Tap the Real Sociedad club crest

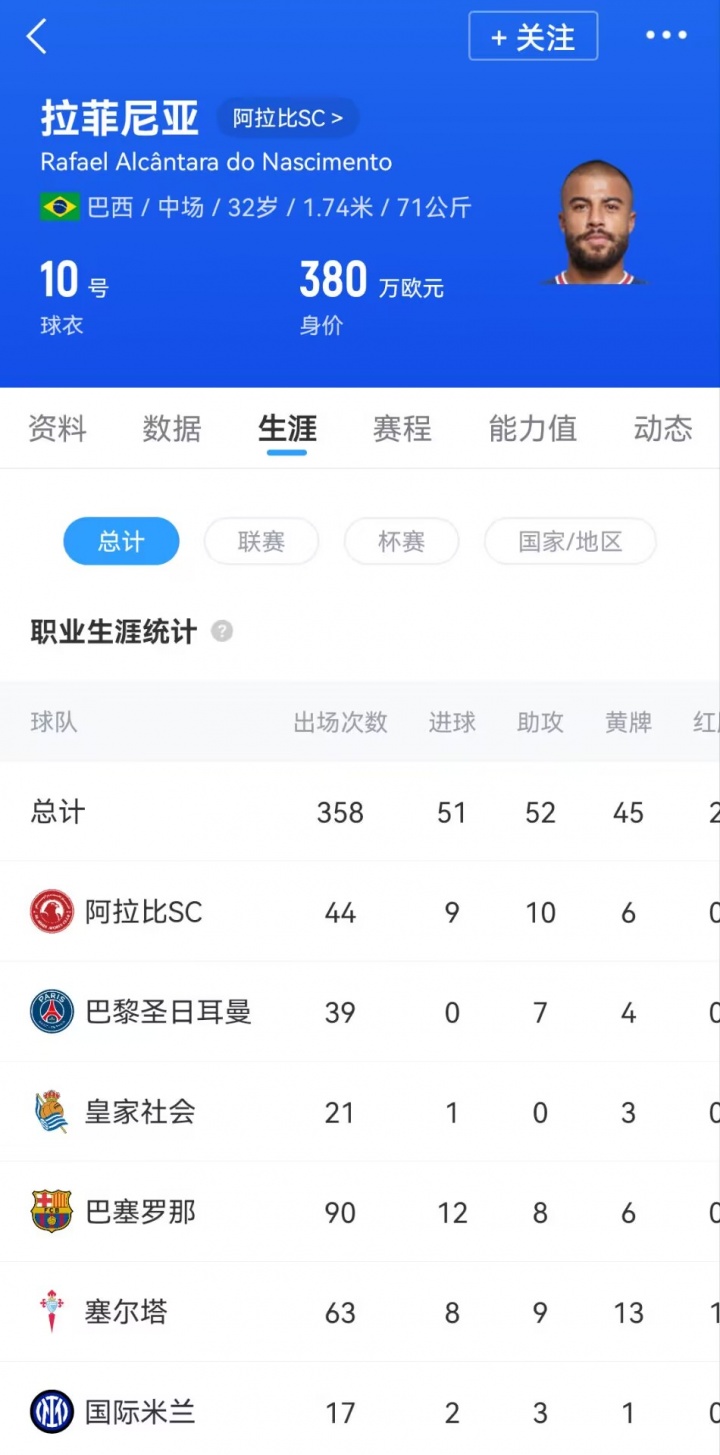(x=52, y=1112)
